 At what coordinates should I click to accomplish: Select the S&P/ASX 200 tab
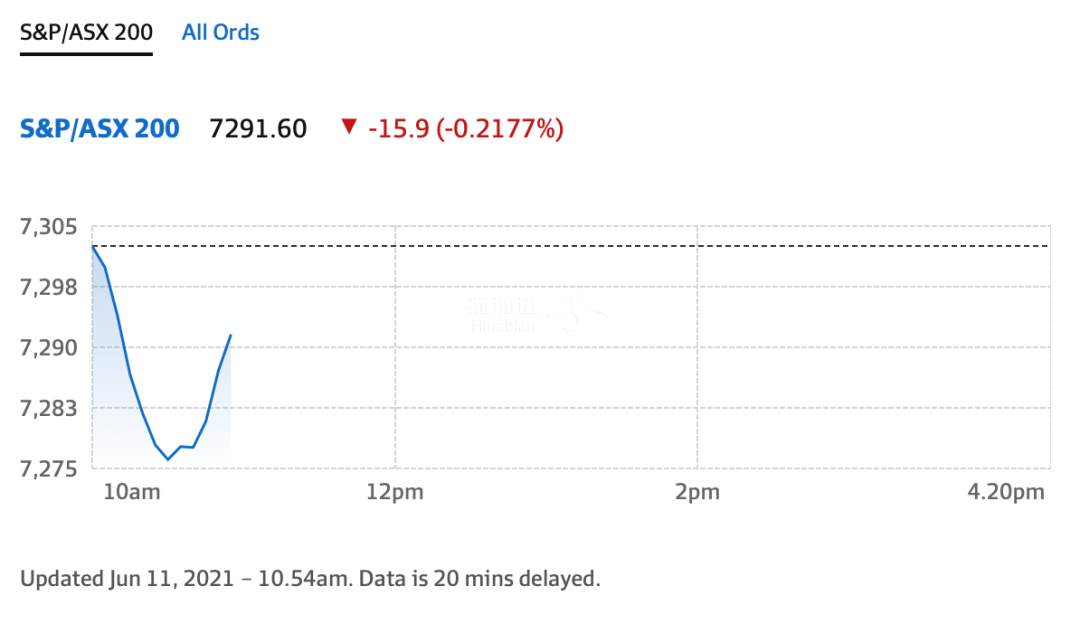pyautogui.click(x=86, y=32)
